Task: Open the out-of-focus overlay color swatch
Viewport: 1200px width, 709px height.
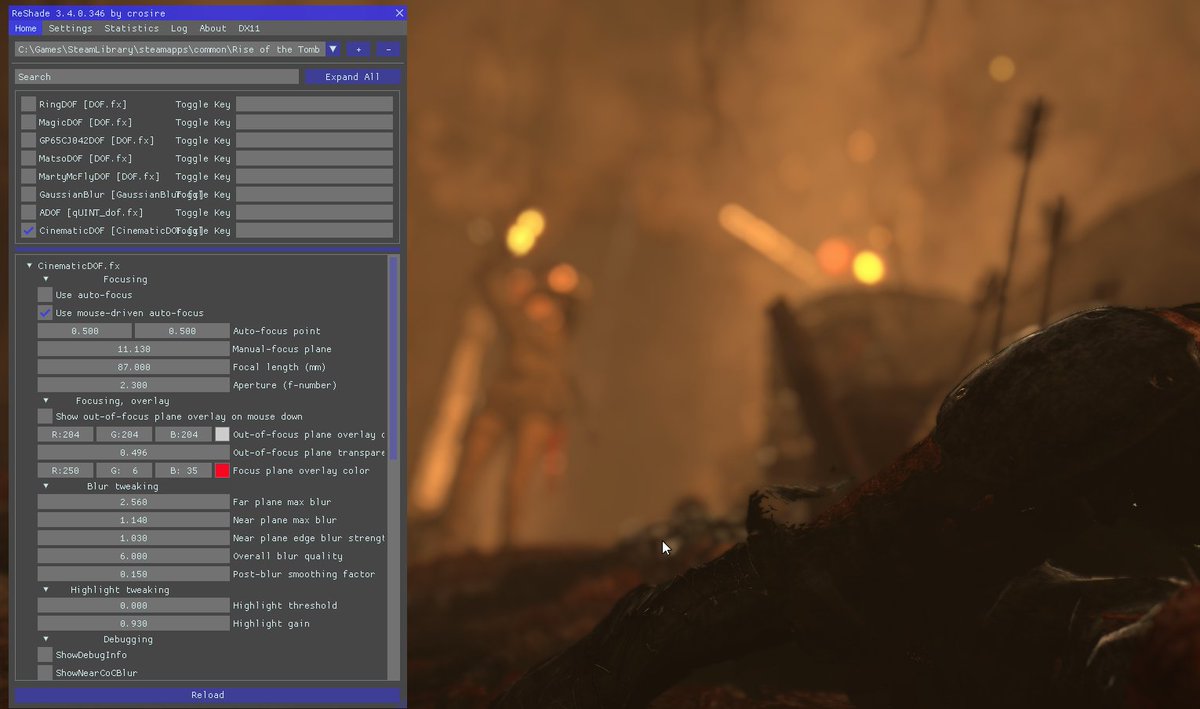Action: pyautogui.click(x=222, y=434)
